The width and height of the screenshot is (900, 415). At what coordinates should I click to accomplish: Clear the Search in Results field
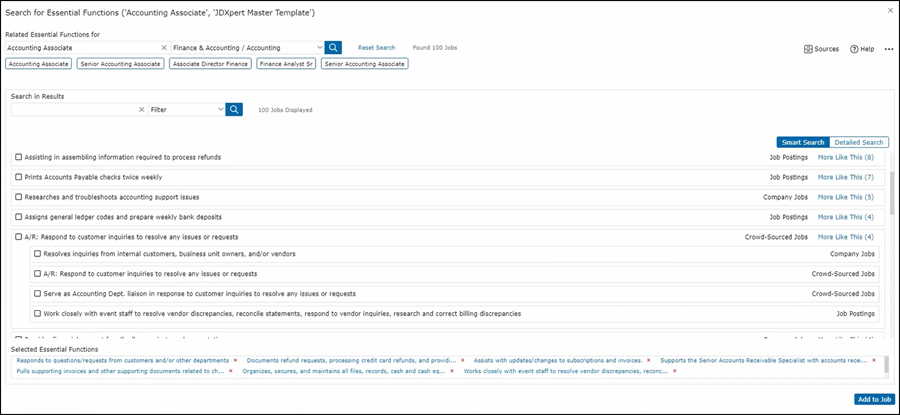coord(141,109)
